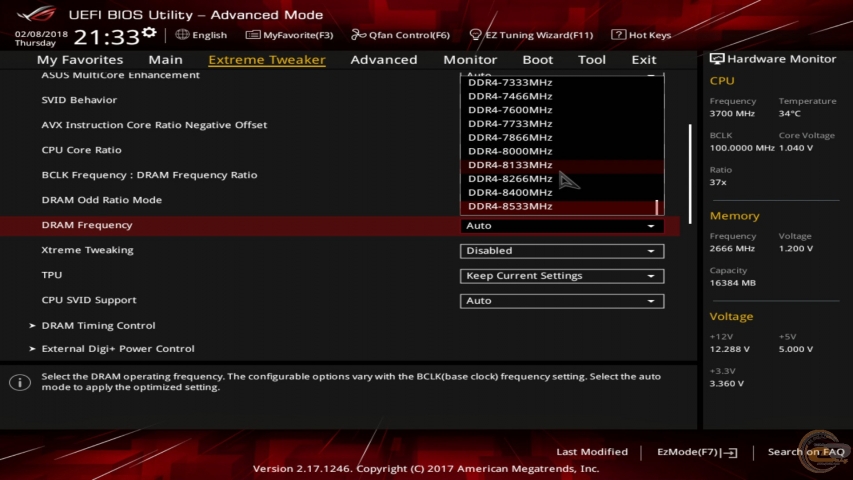Screen dimensions: 853x480
Task: Open the TPU Keep Current Settings dropdown
Action: point(561,276)
